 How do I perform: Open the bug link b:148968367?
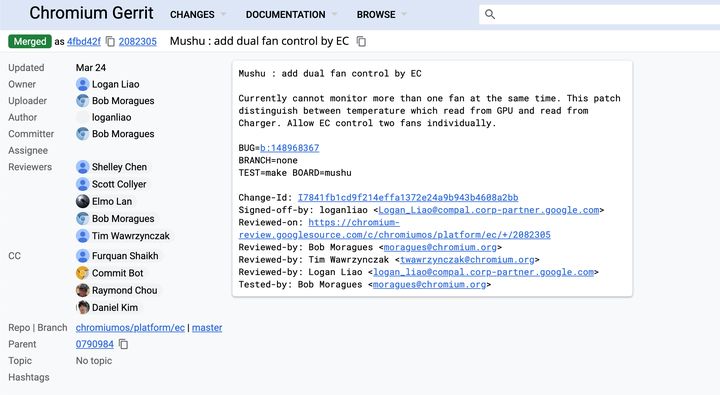click(x=290, y=148)
